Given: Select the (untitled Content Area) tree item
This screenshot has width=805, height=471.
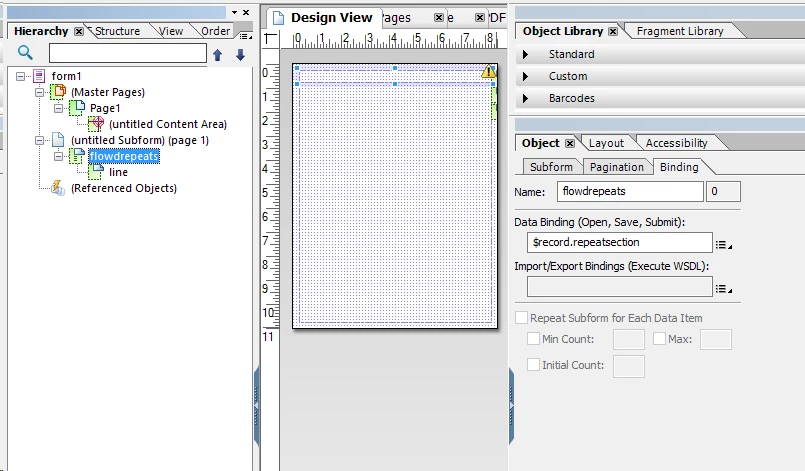Looking at the screenshot, I should pyautogui.click(x=168, y=124).
